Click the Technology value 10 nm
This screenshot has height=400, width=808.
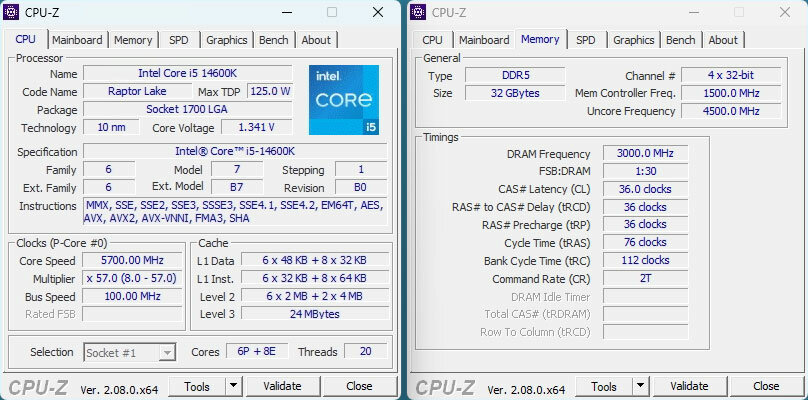pos(111,127)
